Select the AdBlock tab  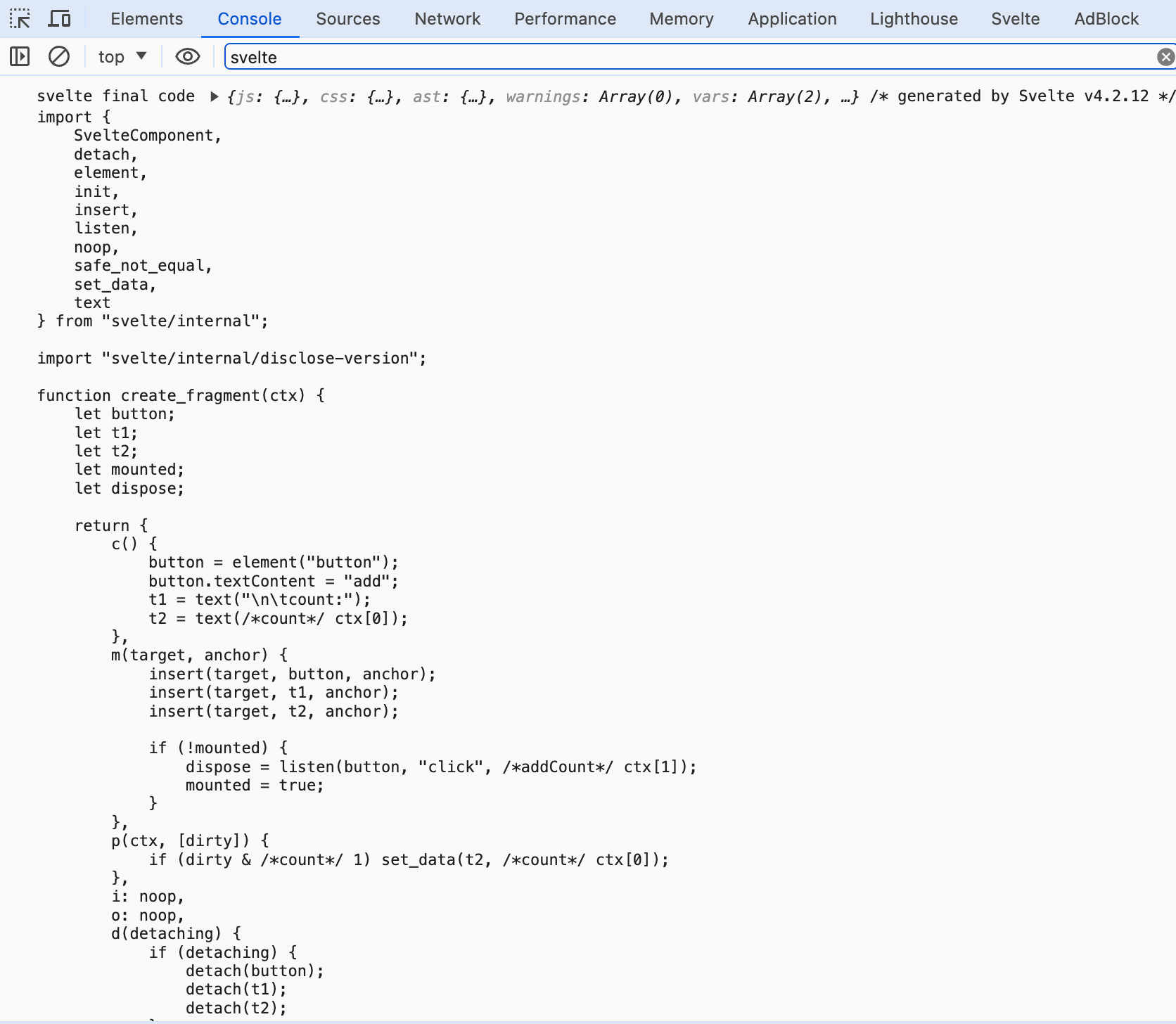tap(1106, 19)
